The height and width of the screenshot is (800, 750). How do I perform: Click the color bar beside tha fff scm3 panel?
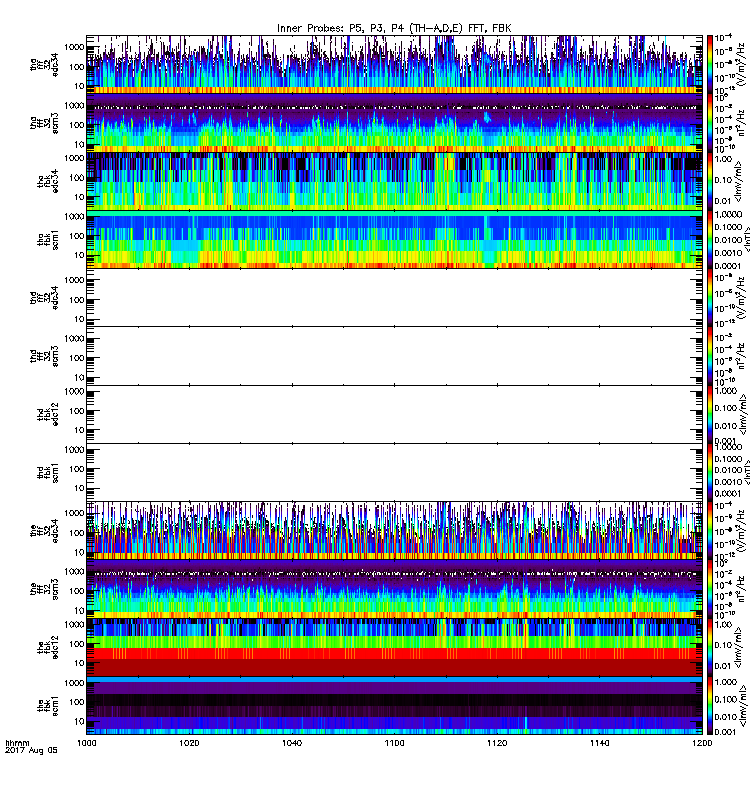(x=710, y=123)
